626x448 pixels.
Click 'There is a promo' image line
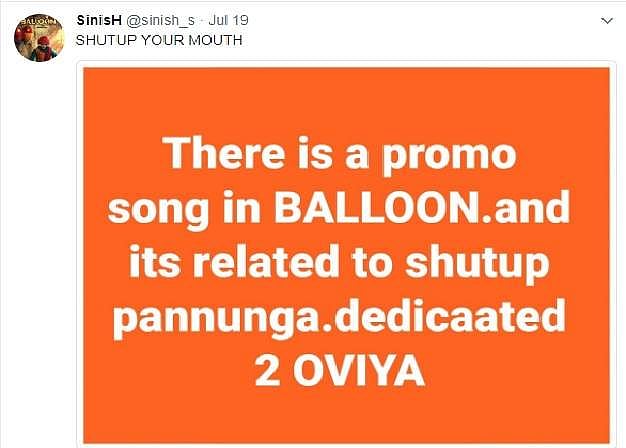click(342, 154)
